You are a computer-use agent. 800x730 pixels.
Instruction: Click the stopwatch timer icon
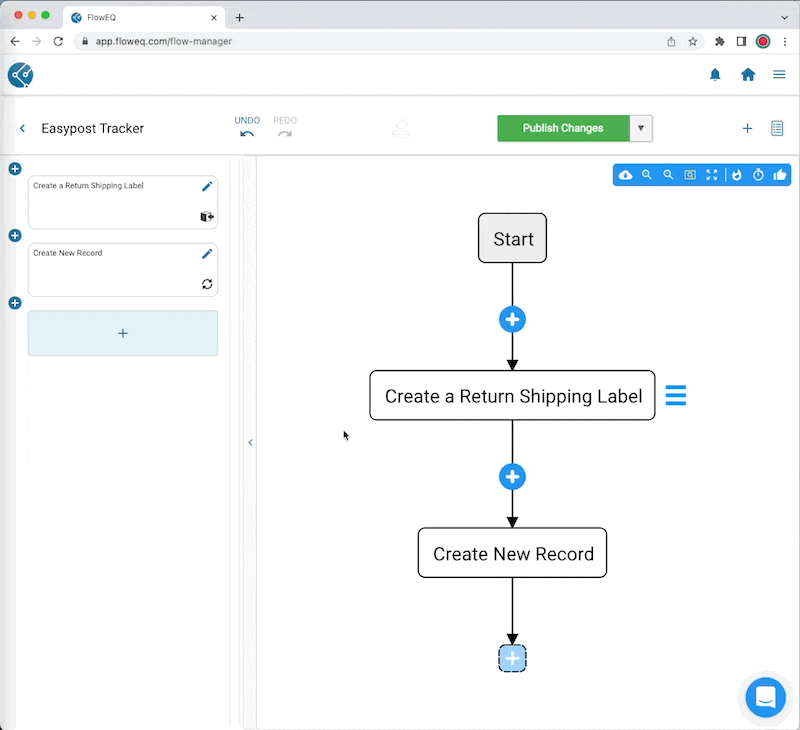pos(758,175)
